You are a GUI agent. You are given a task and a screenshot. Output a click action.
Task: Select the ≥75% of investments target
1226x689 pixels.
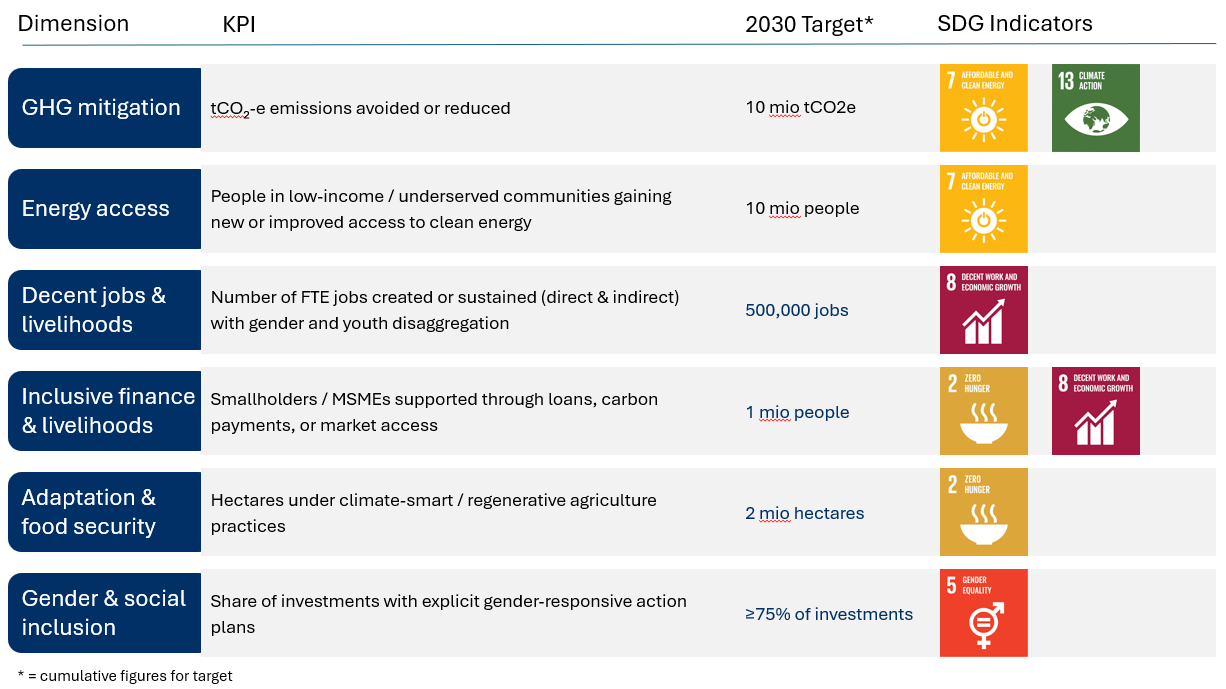click(x=828, y=614)
